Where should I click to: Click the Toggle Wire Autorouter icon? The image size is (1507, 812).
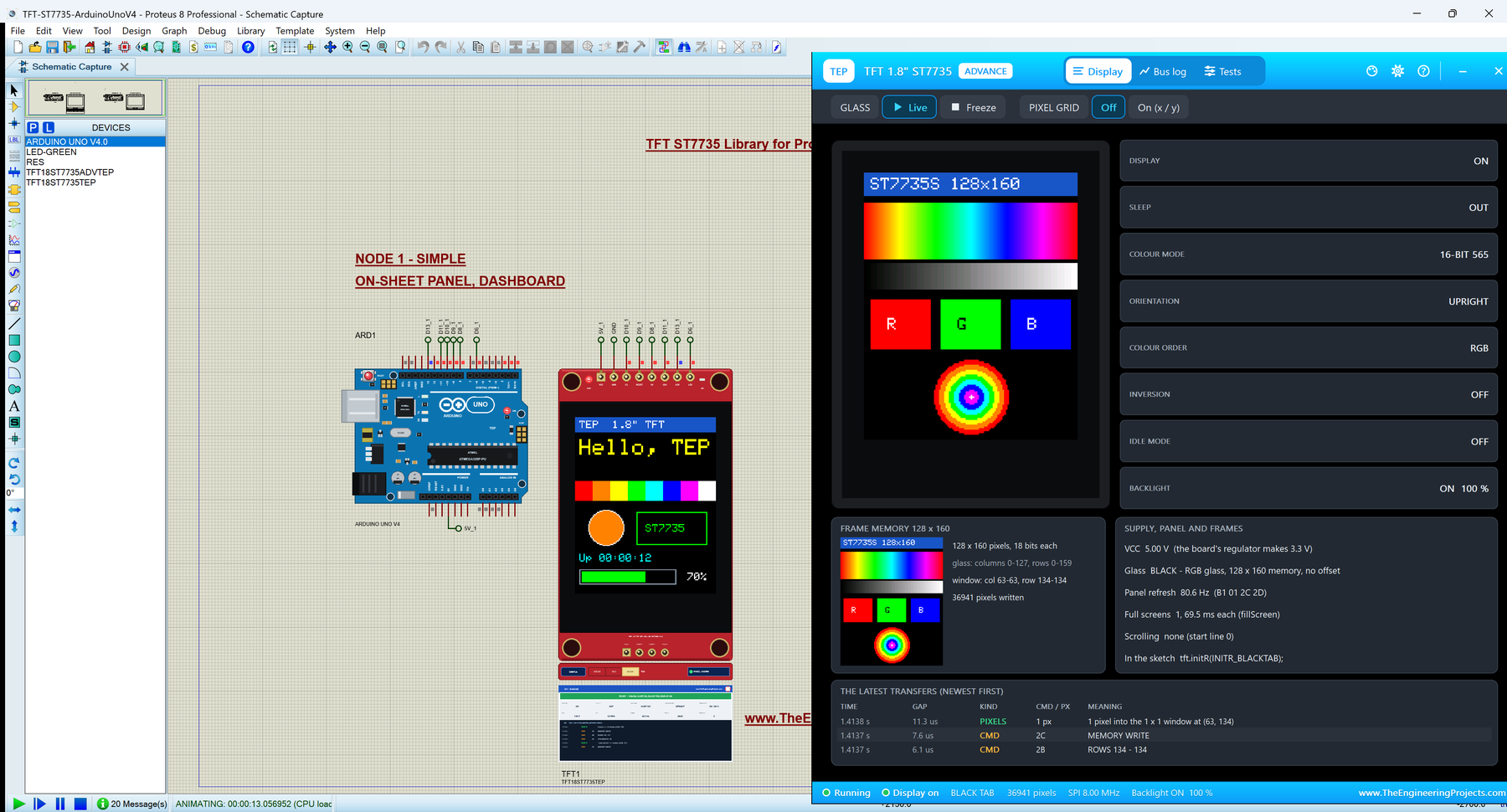click(x=663, y=48)
